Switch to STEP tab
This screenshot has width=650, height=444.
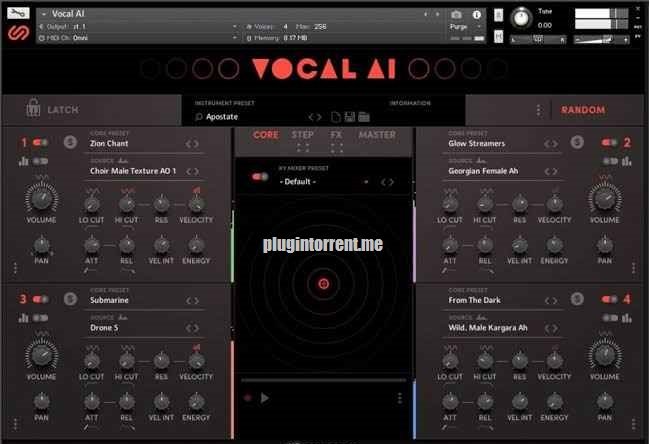[302, 135]
